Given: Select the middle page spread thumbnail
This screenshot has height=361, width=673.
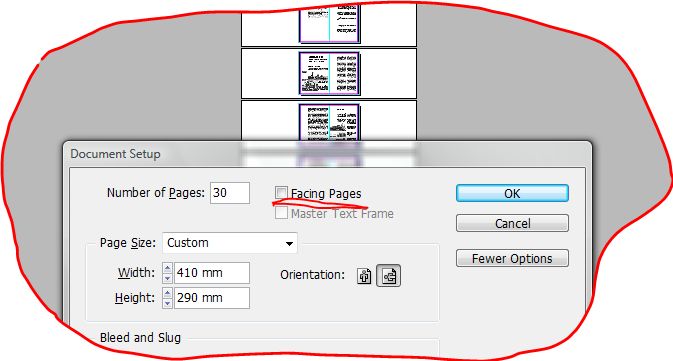Looking at the screenshot, I should [329, 73].
